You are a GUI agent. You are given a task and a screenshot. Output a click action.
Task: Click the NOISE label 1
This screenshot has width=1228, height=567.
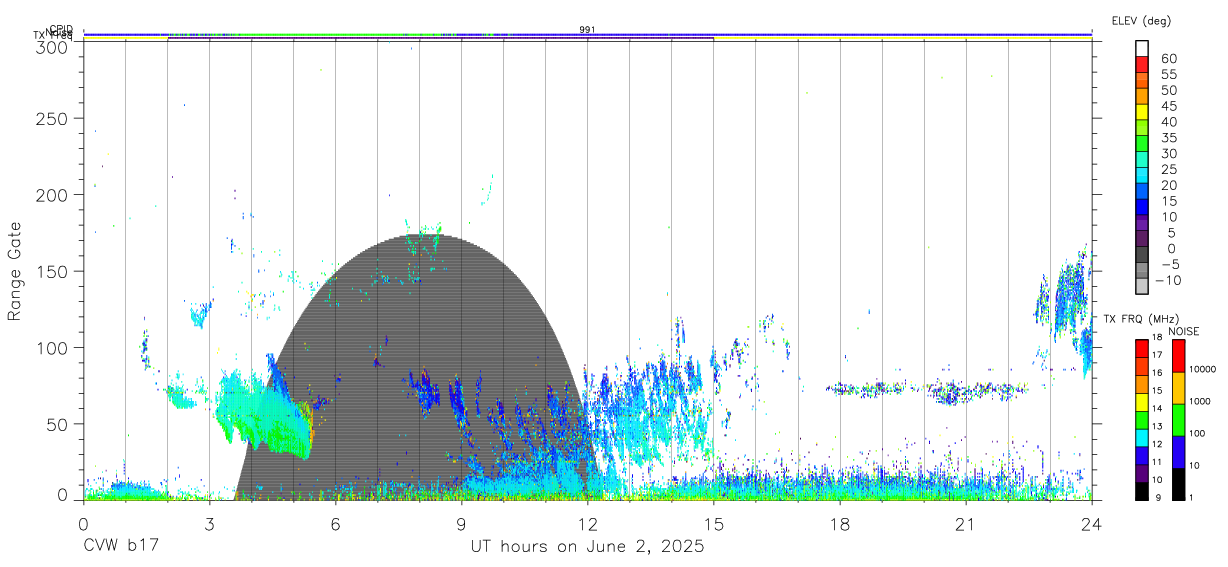pos(1191,497)
